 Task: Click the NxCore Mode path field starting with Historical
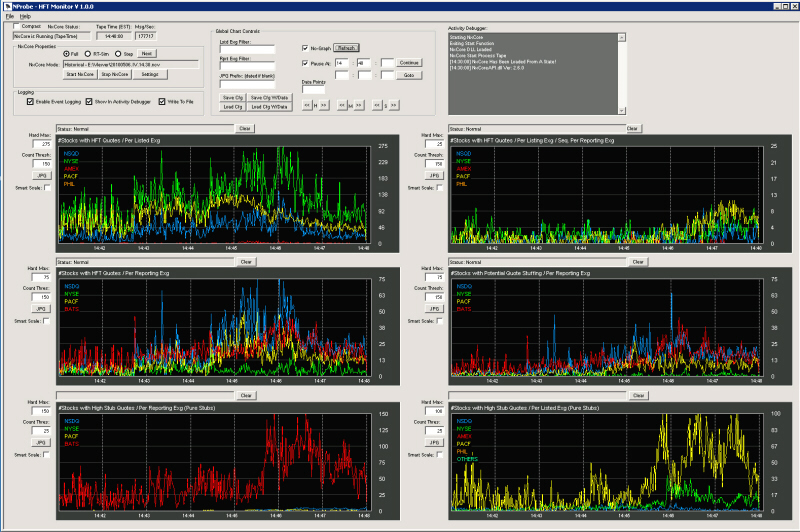[131, 65]
